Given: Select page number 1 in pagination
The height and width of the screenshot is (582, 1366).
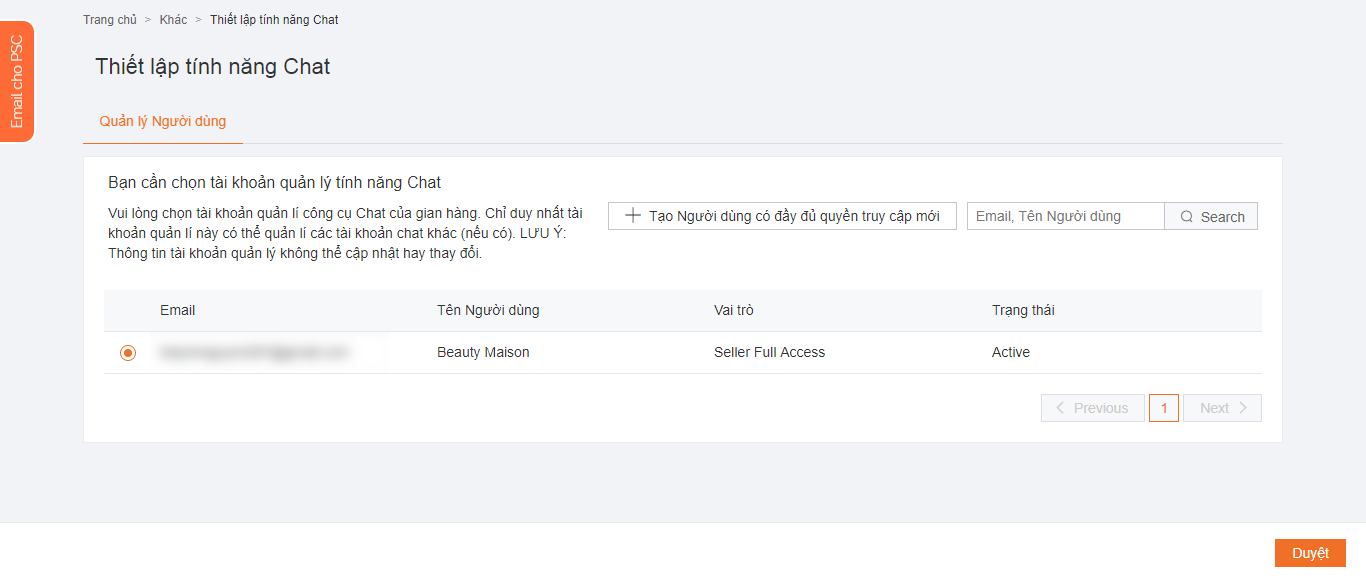Looking at the screenshot, I should coord(1164,408).
